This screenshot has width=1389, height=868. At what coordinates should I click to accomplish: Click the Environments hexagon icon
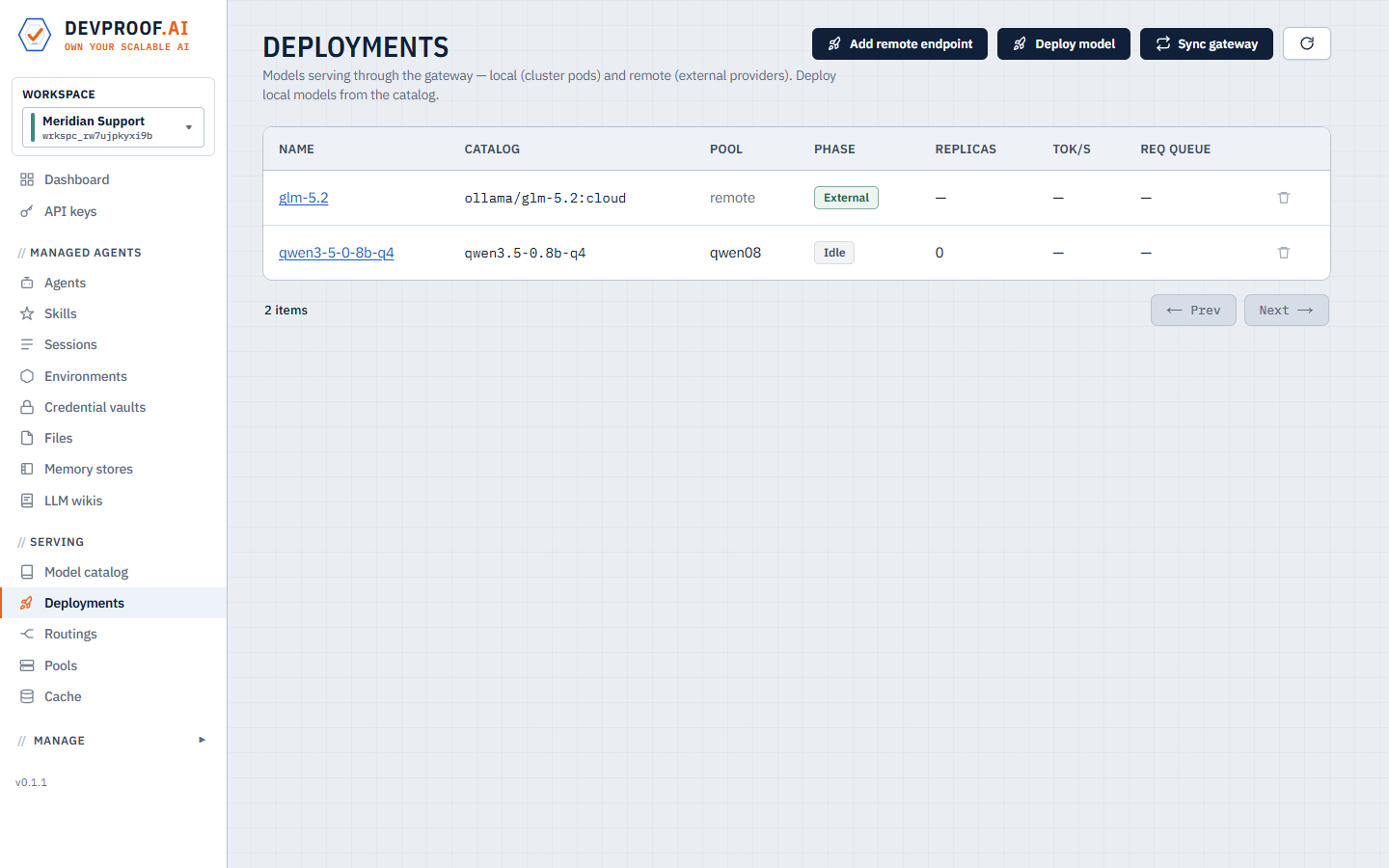(x=27, y=376)
